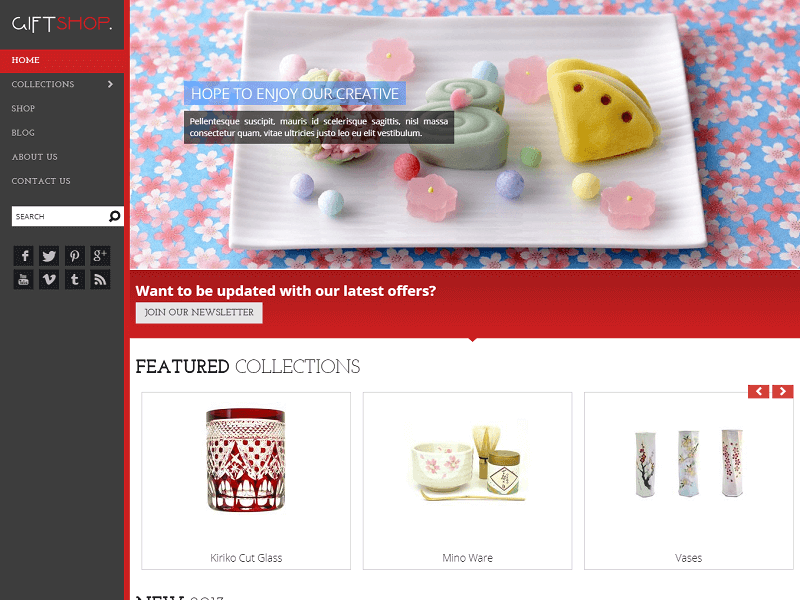Show previous featured collections

[x=759, y=391]
